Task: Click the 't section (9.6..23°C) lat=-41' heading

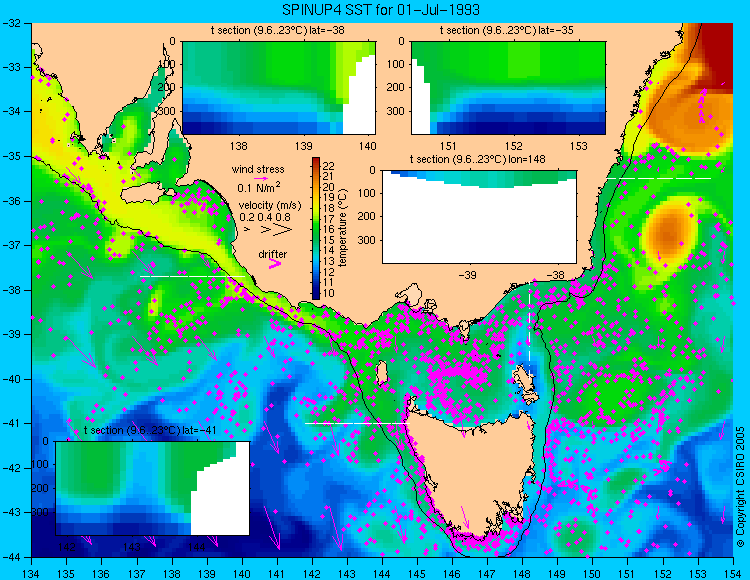Action: [150, 430]
